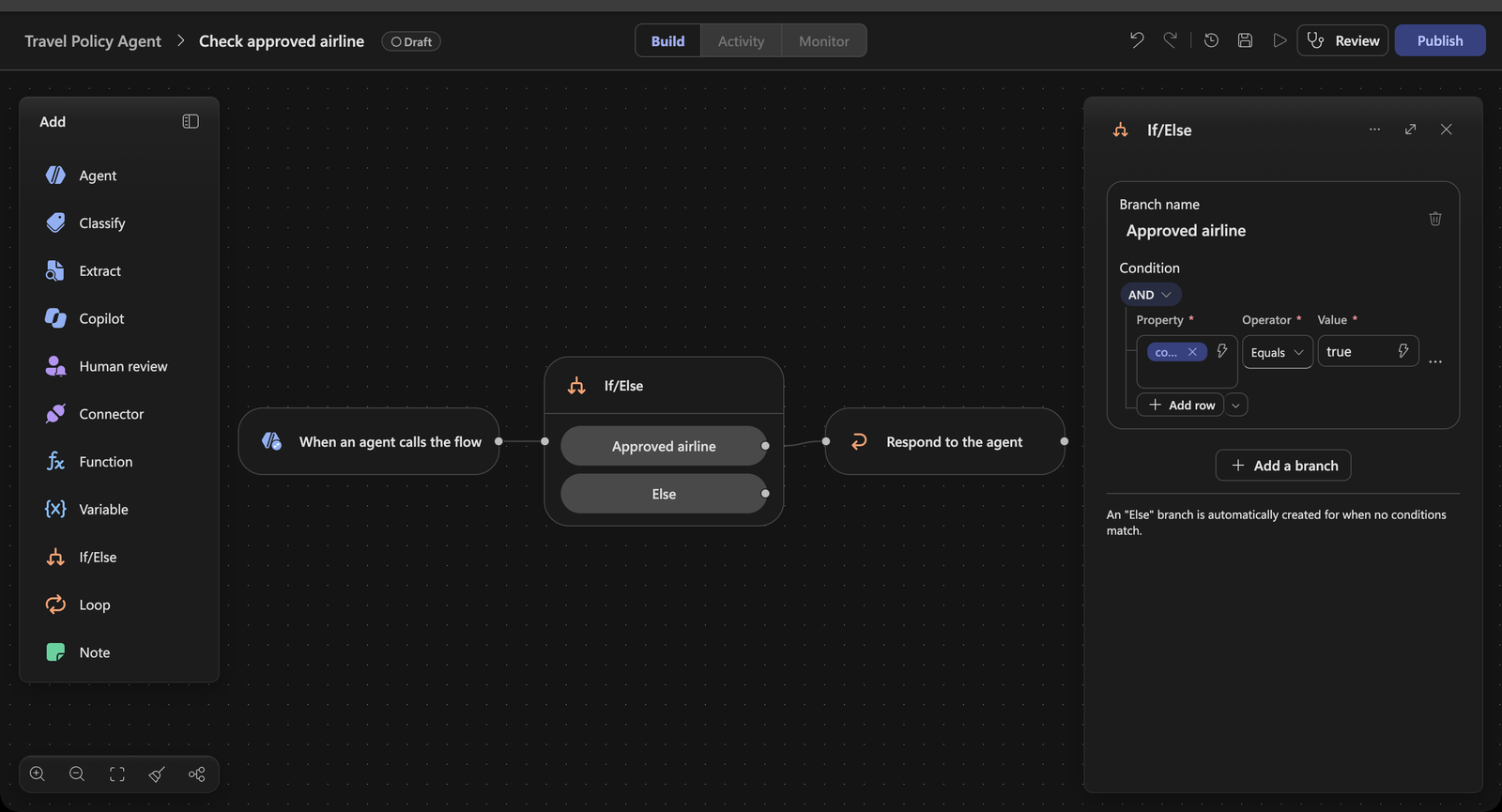
Task: Add an Extract node
Action: coord(119,271)
